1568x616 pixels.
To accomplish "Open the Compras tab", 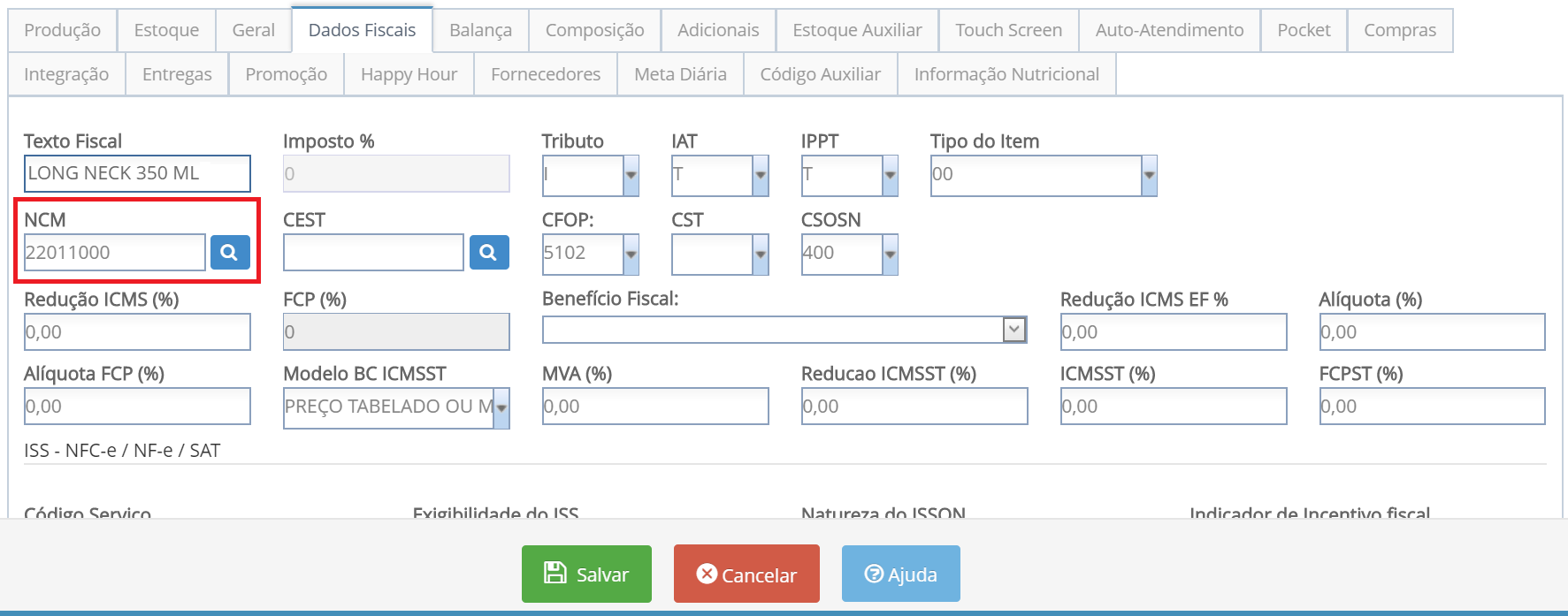I will pos(1400,30).
